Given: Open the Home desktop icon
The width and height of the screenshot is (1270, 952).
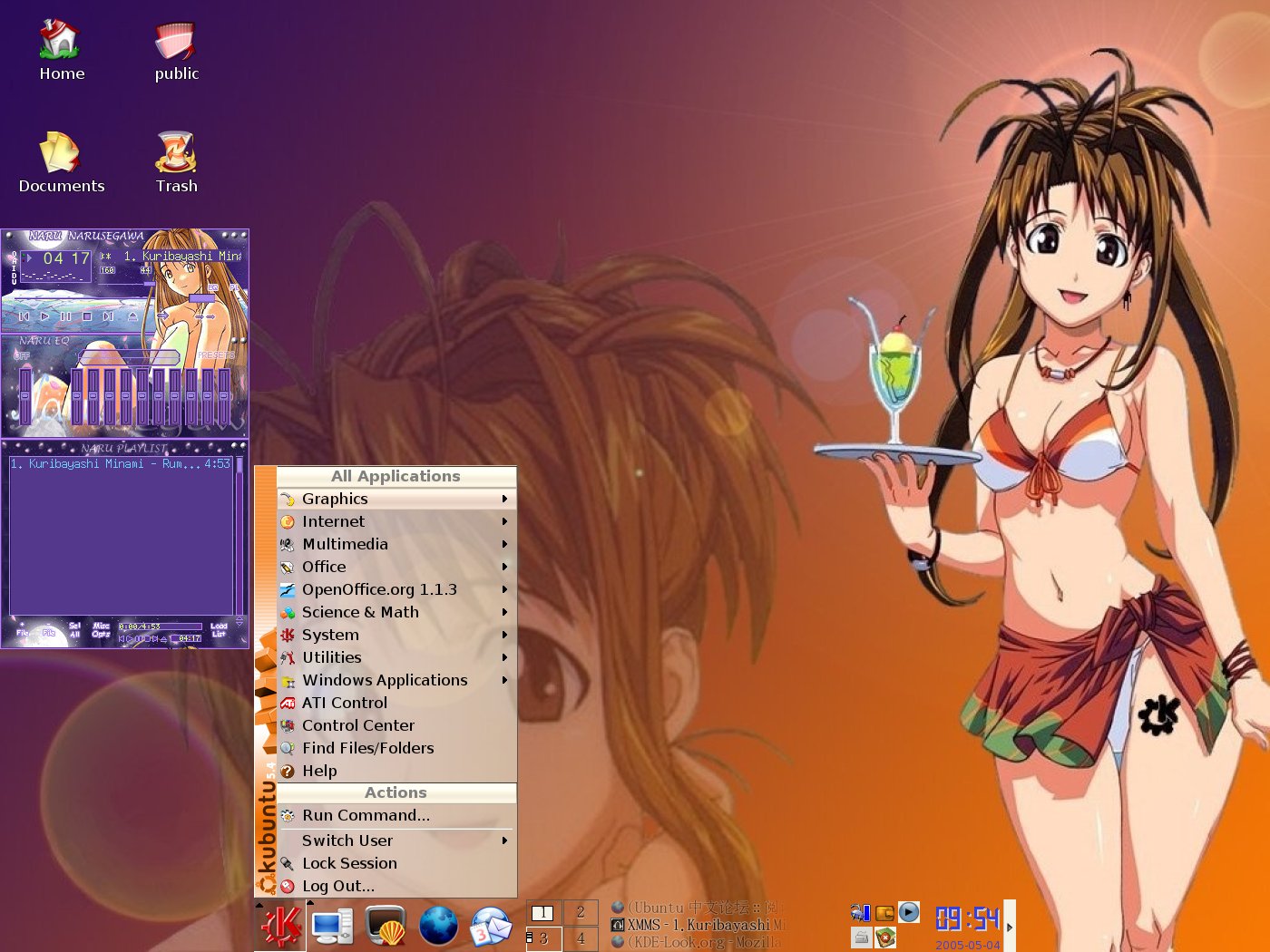Looking at the screenshot, I should click(61, 52).
